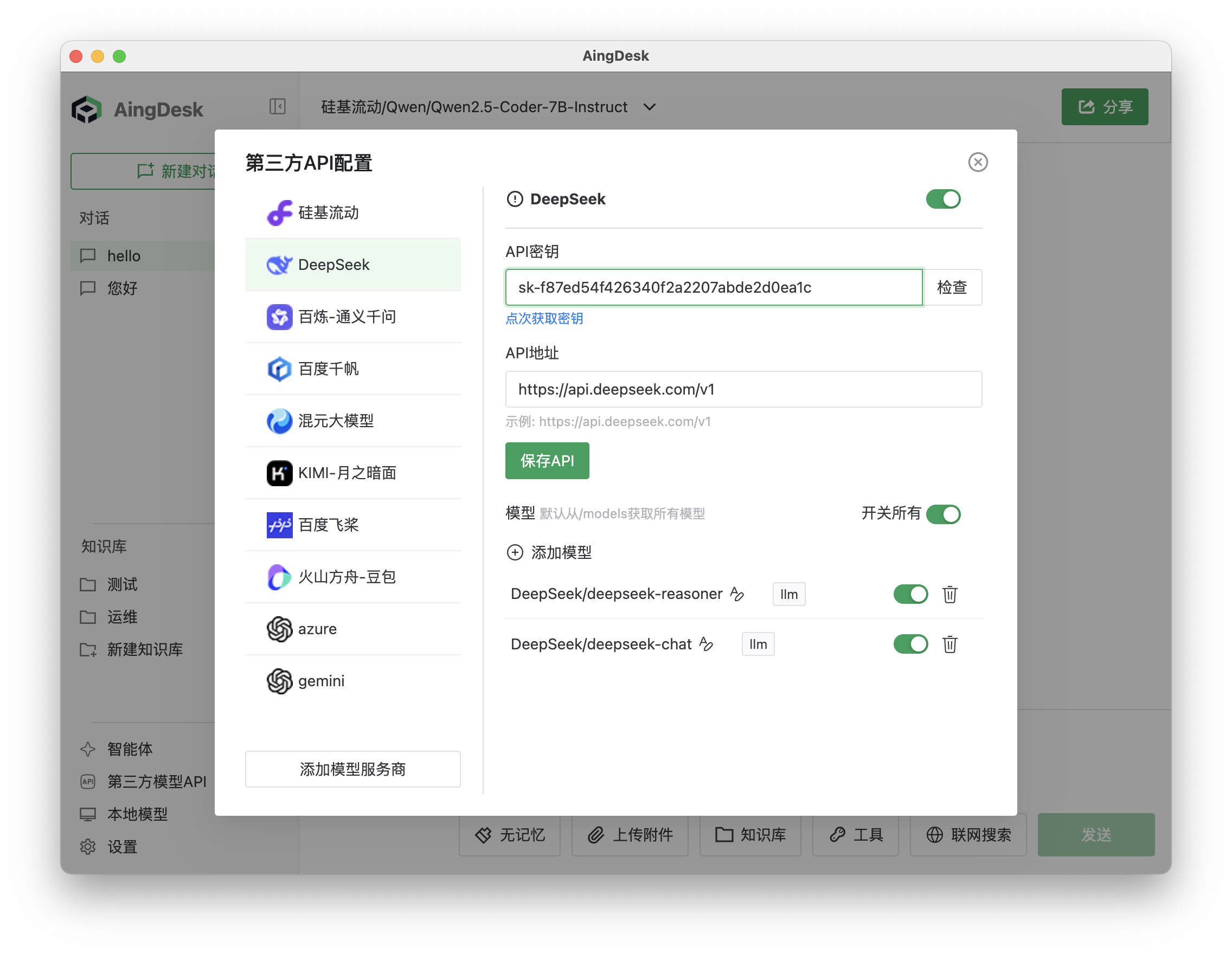Toggle off 开关所有 switch
The width and height of the screenshot is (1232, 954).
point(943,514)
